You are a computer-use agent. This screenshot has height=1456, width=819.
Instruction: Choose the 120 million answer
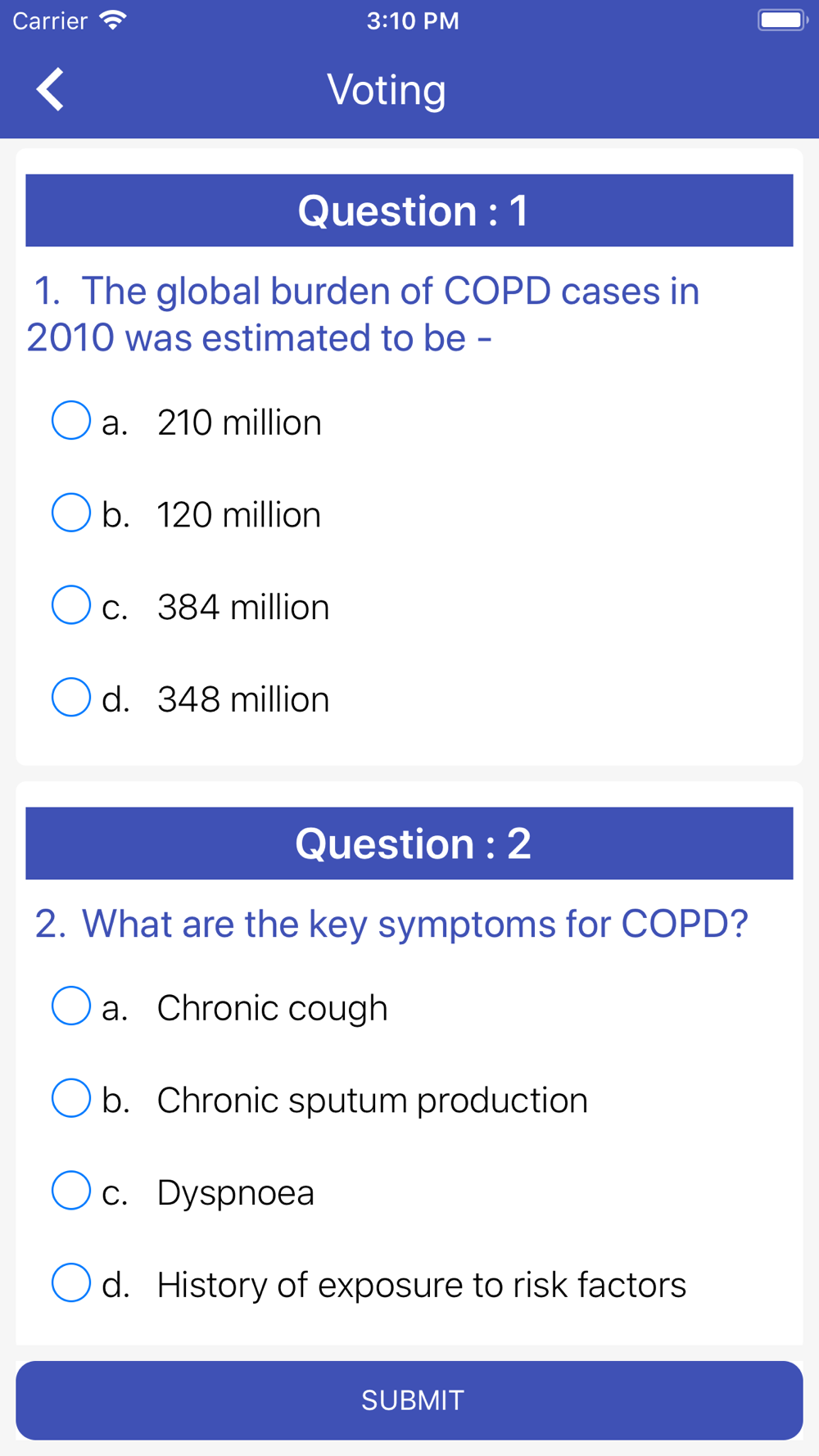[x=71, y=513]
